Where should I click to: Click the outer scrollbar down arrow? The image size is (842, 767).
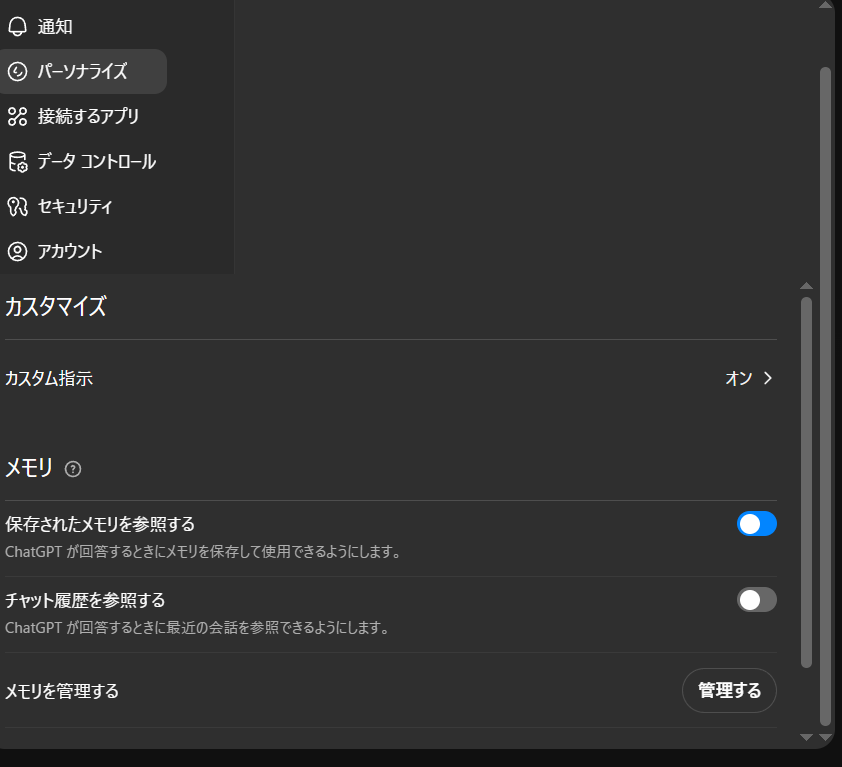point(825,737)
